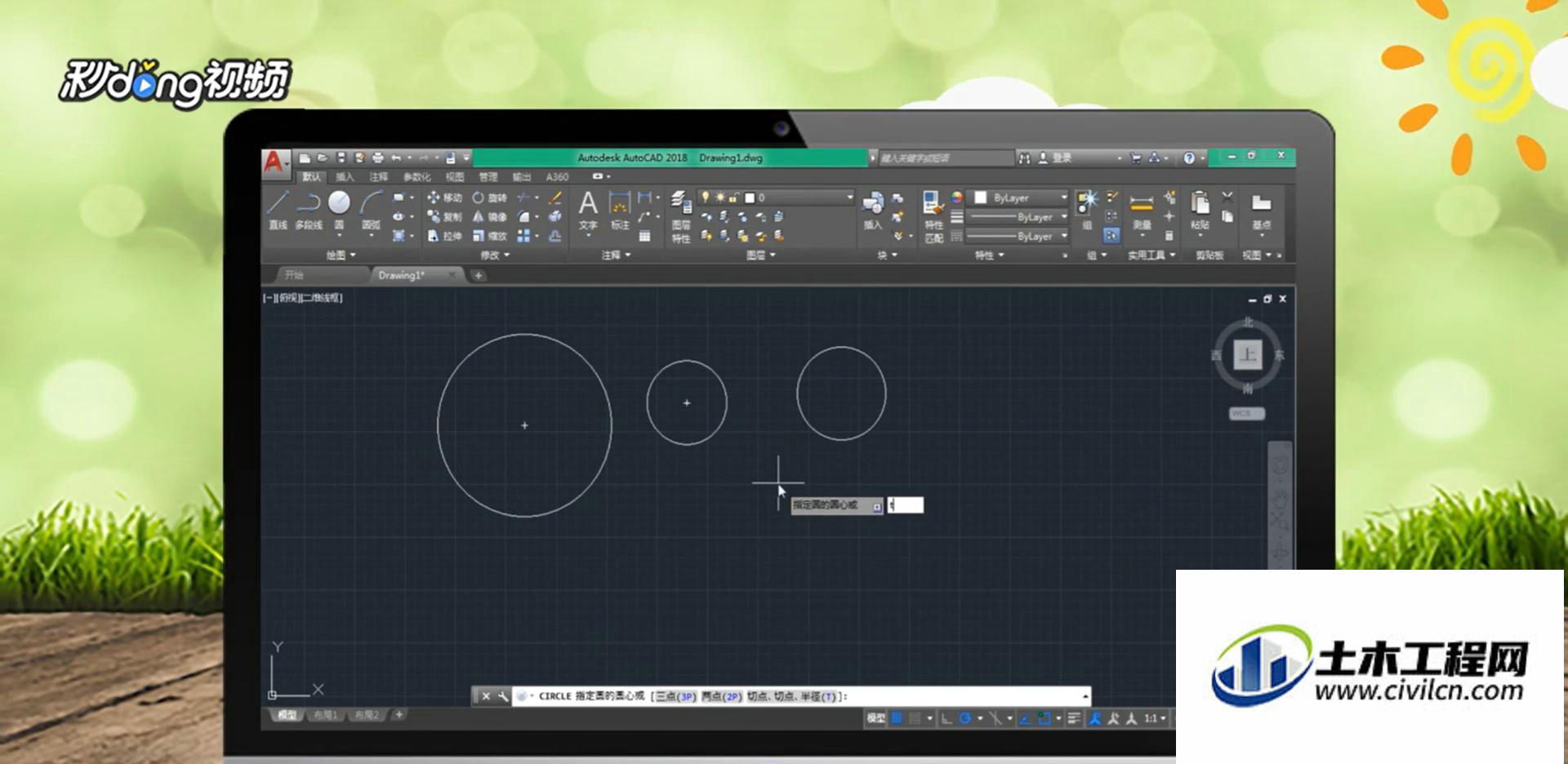Click the New file icon in quick access toolbar
Screen dimensions: 1568x764
tap(305, 158)
